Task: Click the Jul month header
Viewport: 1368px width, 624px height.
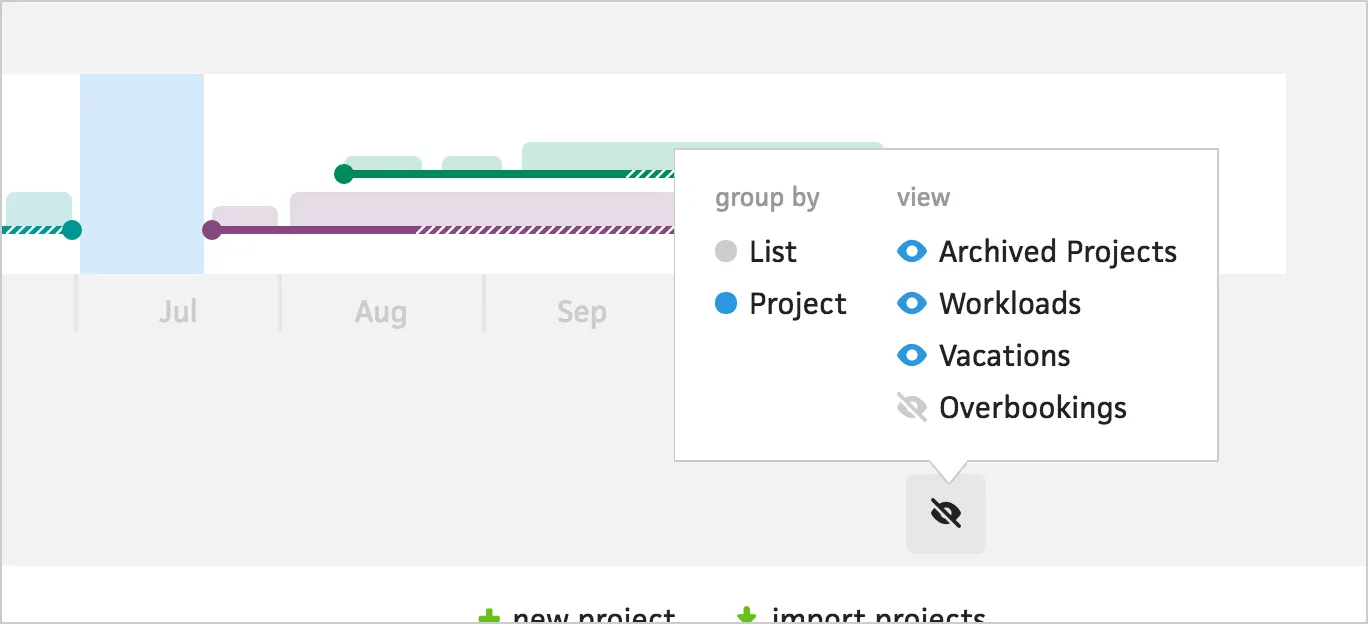Action: click(176, 311)
